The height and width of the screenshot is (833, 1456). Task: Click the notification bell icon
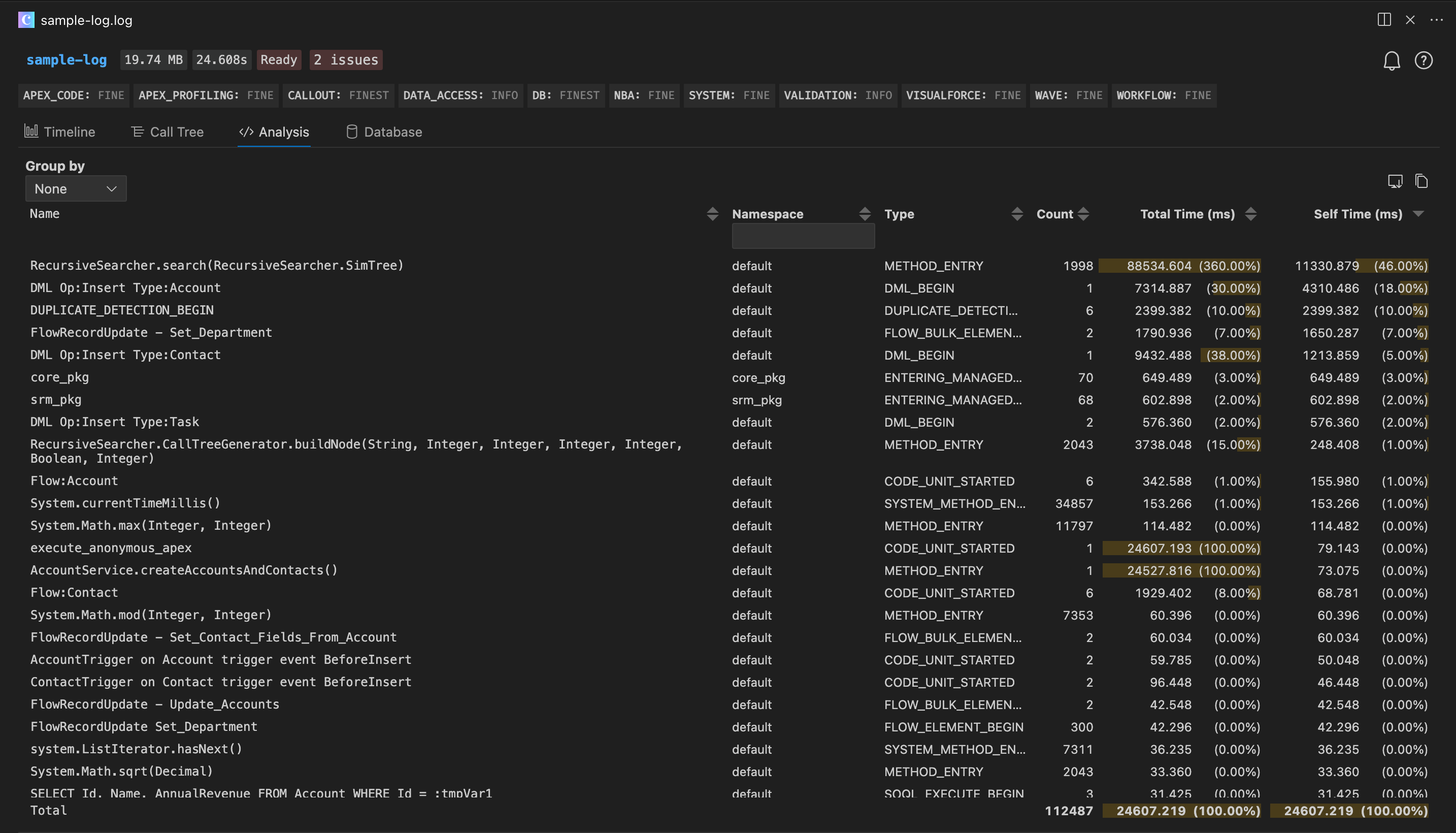(1392, 60)
